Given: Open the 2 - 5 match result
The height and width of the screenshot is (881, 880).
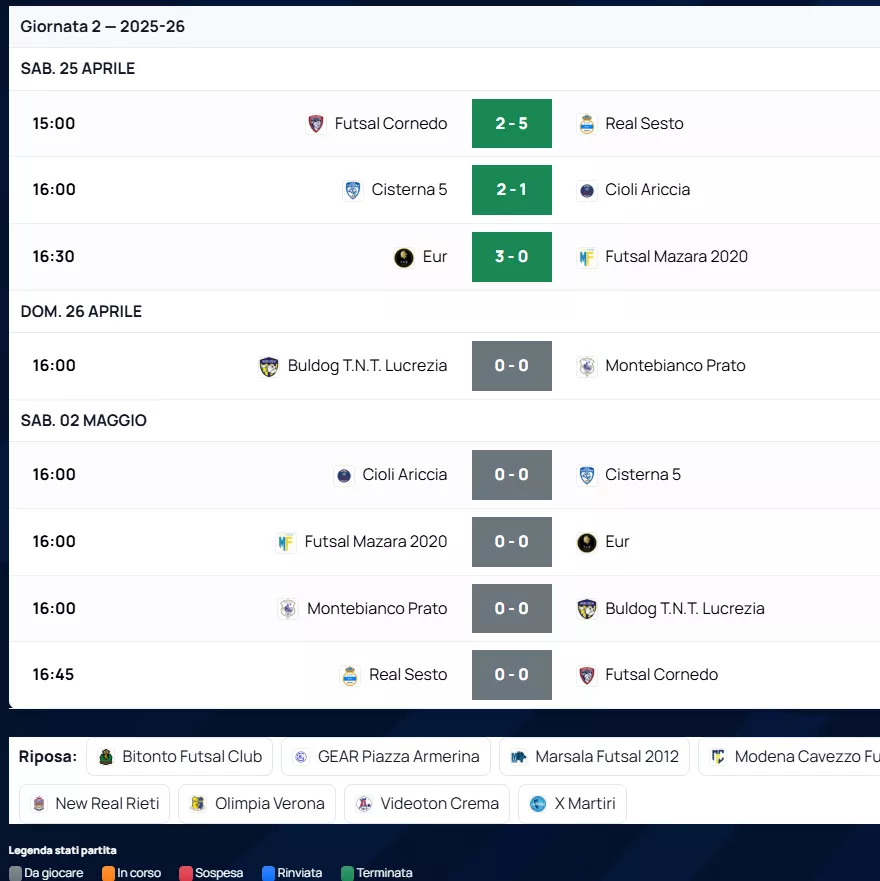Looking at the screenshot, I should [x=511, y=124].
